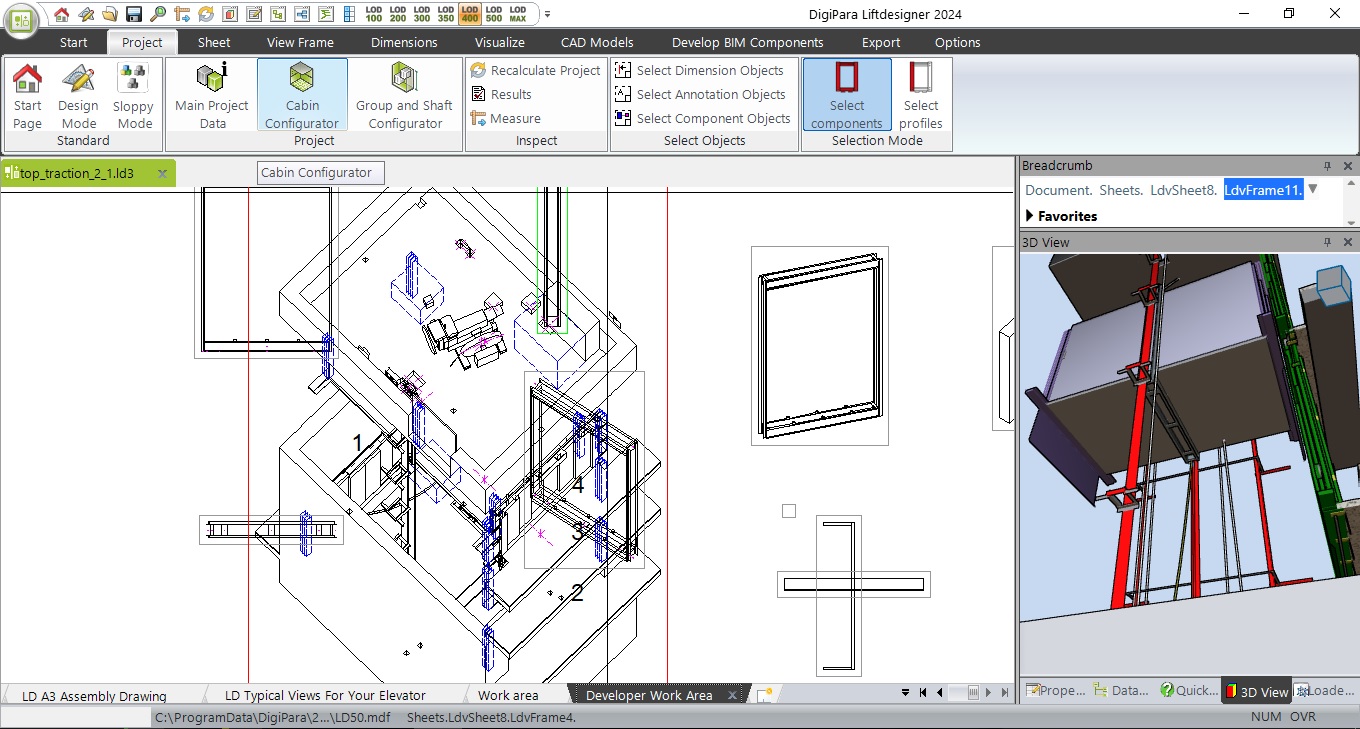Open the Customize Quick Access Toolbar dropdown
The height and width of the screenshot is (729, 1360).
point(547,14)
